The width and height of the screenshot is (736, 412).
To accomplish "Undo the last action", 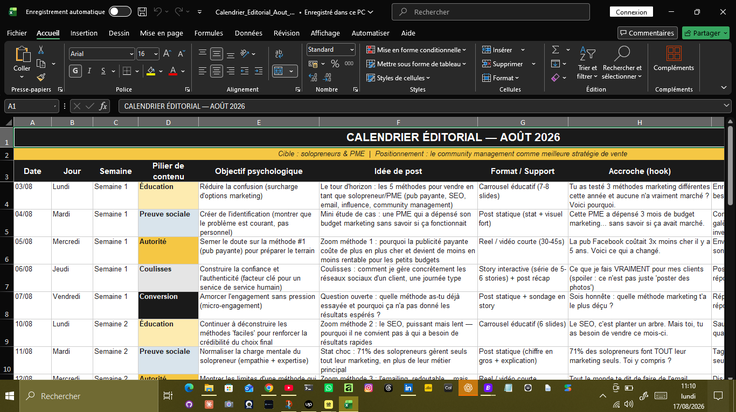I will [158, 12].
